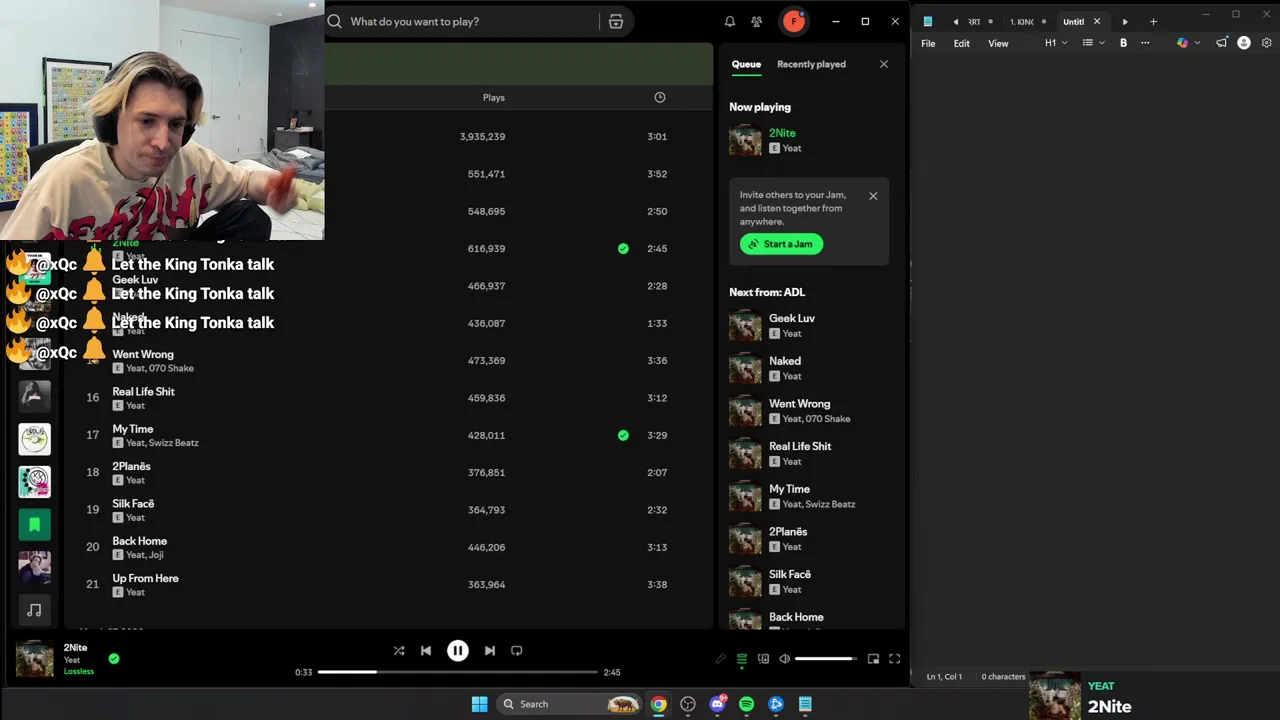Image resolution: width=1280 pixels, height=720 pixels.
Task: Click the search magnifier in Spotify
Action: [x=335, y=21]
